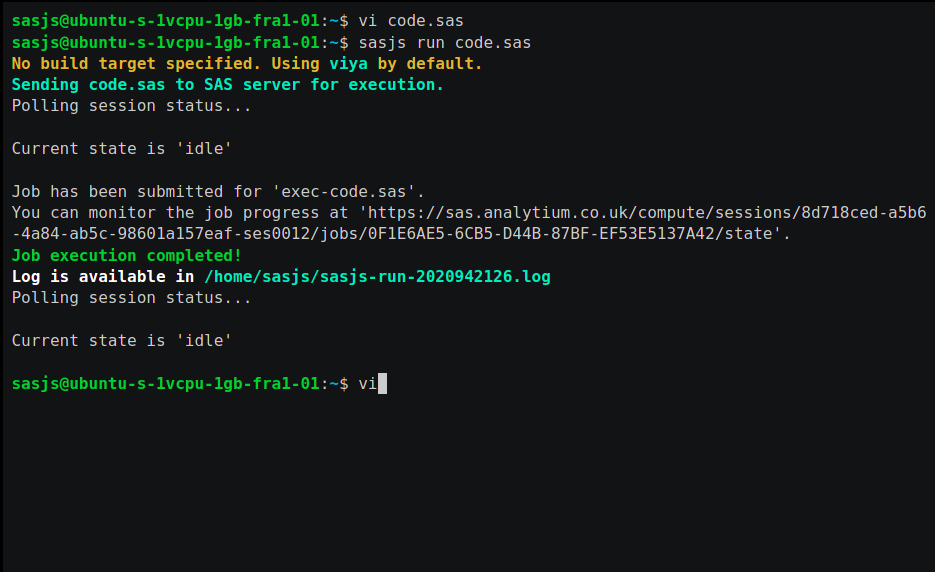This screenshot has height=572, width=935.
Task: Click the cursor block after the final 'vi'
Action: tap(382, 383)
